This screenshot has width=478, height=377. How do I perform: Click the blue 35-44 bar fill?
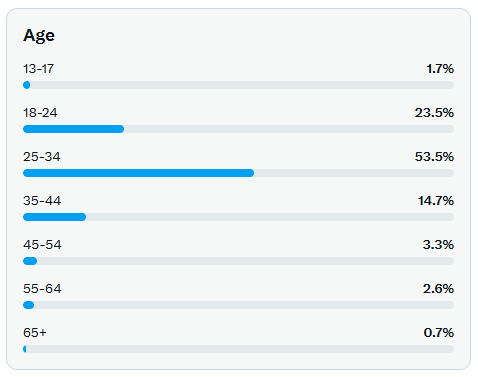coord(54,217)
